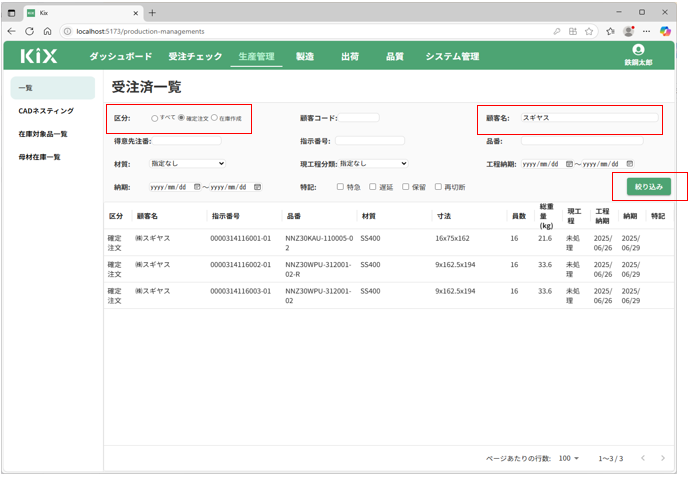The image size is (693, 477).
Task: Reload the page with refresh icon
Action: [30, 31]
